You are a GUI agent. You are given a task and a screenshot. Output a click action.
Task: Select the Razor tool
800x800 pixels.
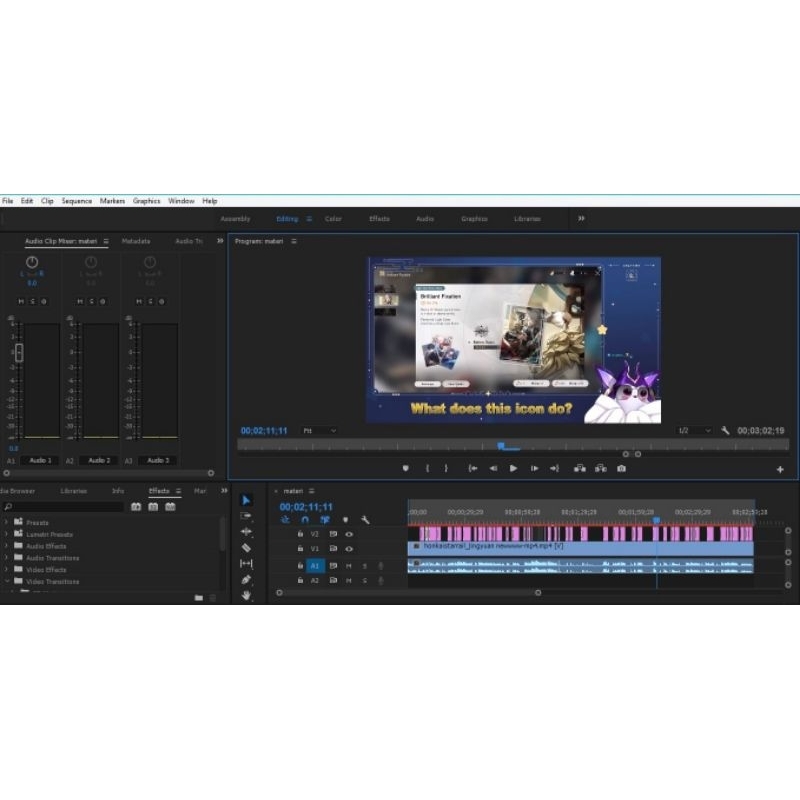[246, 547]
